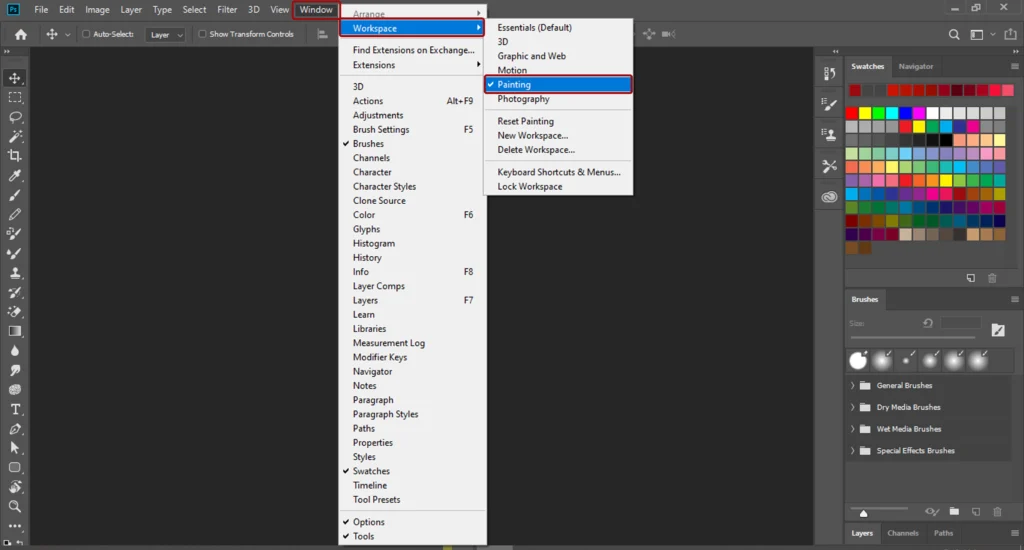This screenshot has width=1024, height=550.
Task: Select the Magic Wand tool
Action: pyautogui.click(x=14, y=137)
